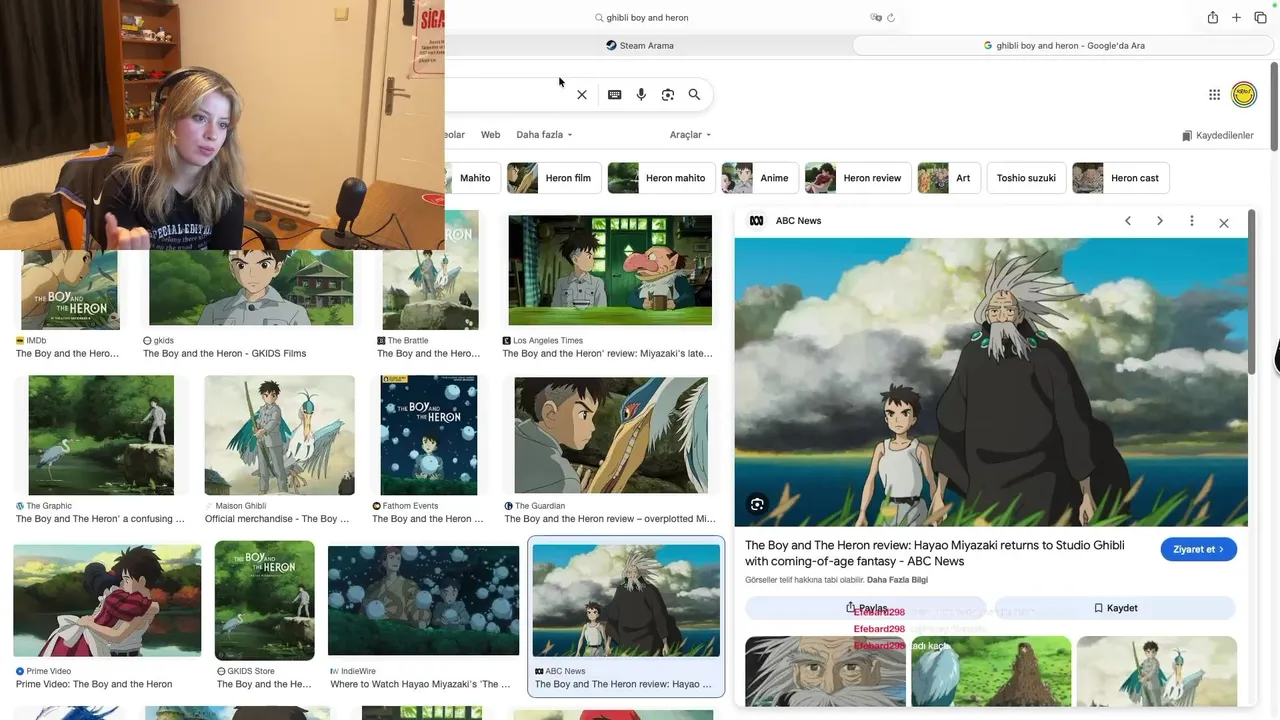The height and width of the screenshot is (720, 1280).
Task: Show Safari tab overview
Action: [x=1260, y=17]
